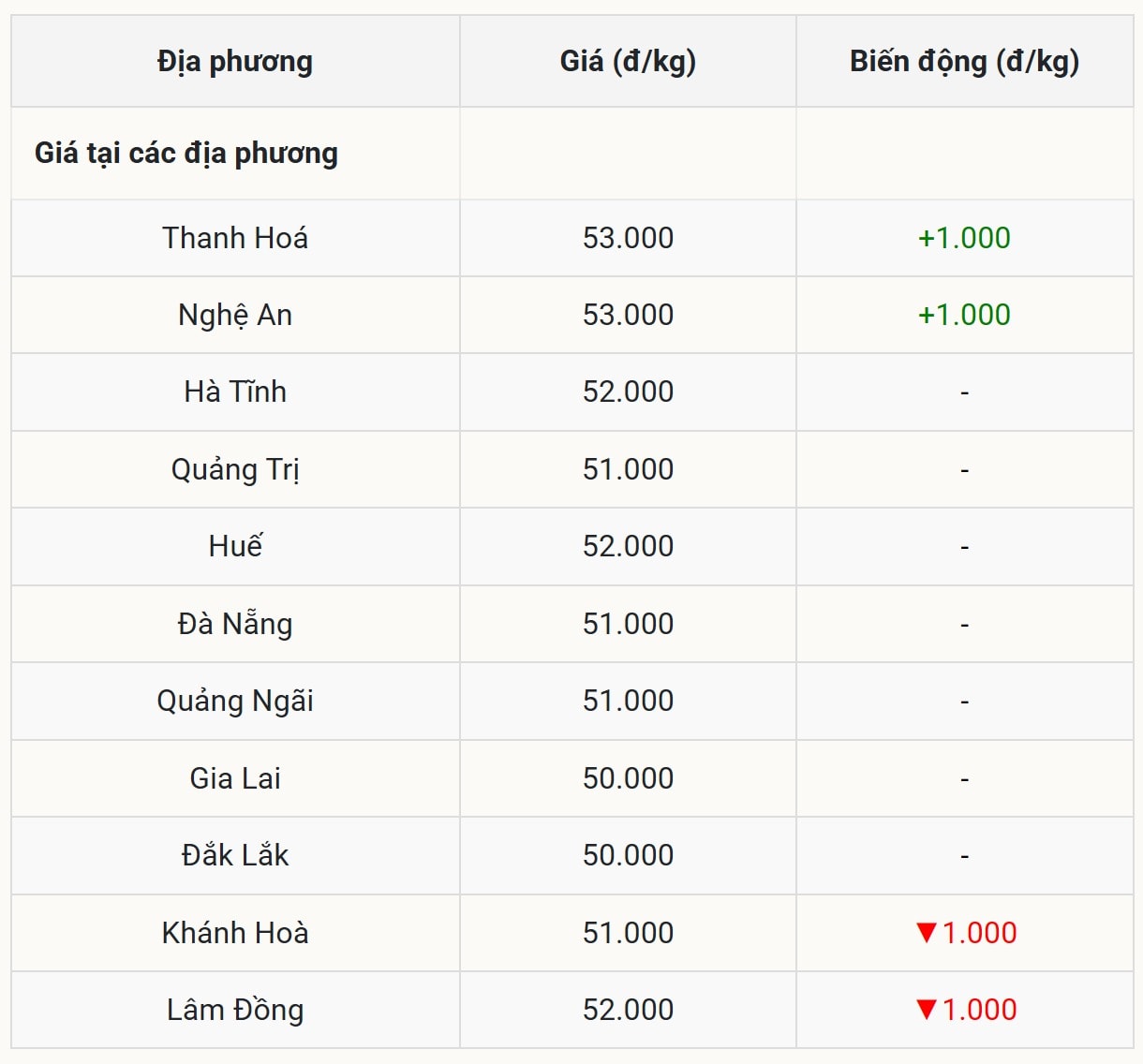This screenshot has height=1064, width=1143.
Task: Click the green +1.000 change for Thanh Hoá
Action: (964, 238)
